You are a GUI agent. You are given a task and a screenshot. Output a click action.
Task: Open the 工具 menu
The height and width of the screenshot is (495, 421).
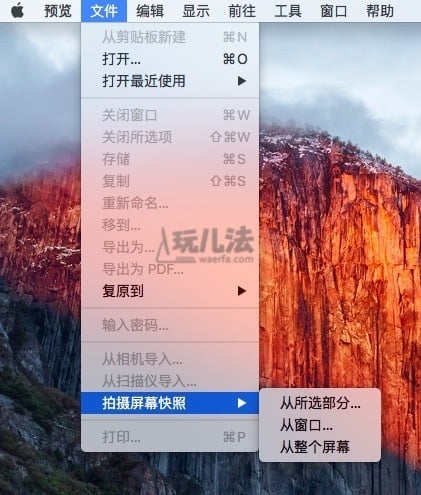(288, 11)
